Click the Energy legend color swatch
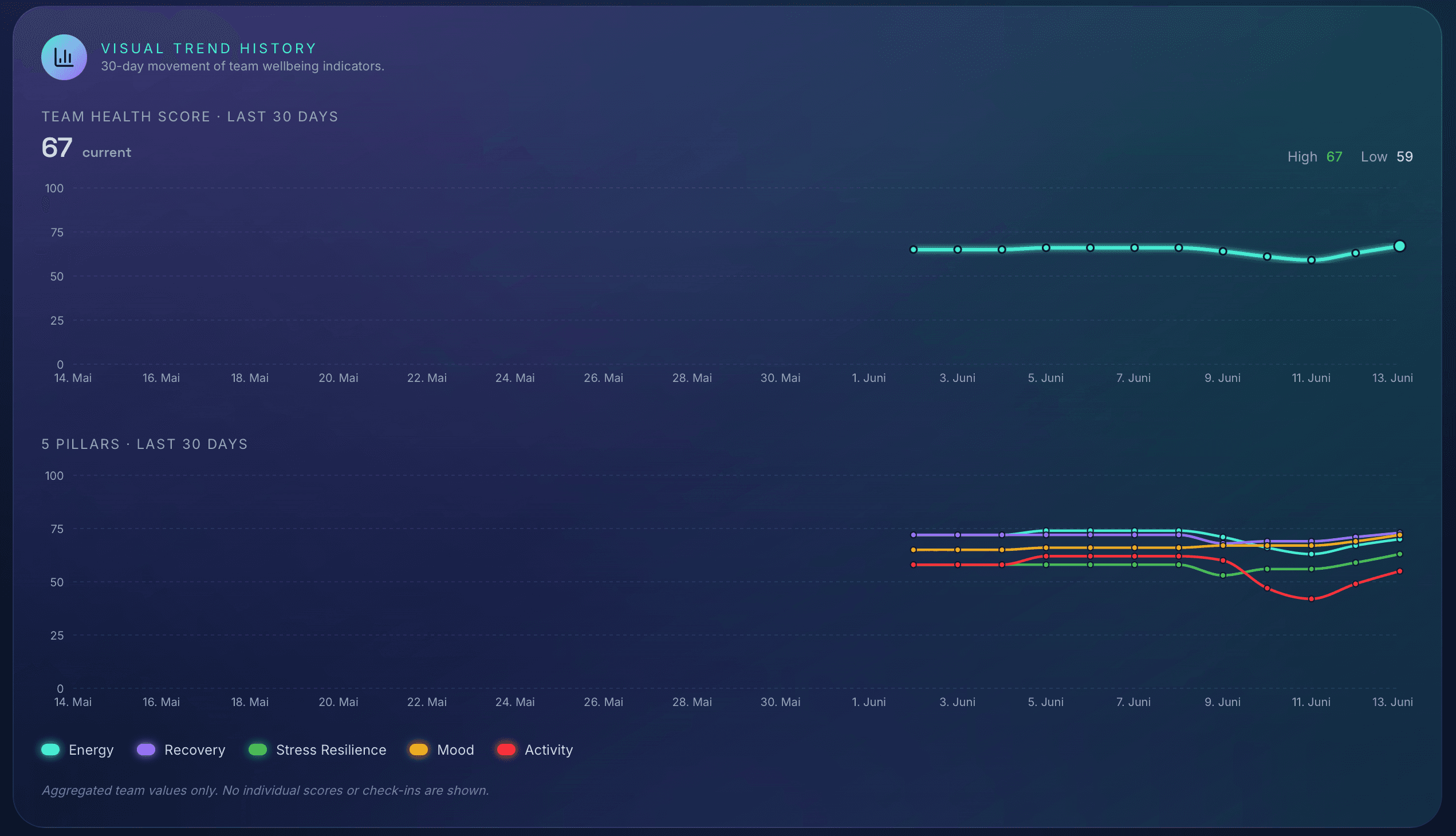Image resolution: width=1456 pixels, height=836 pixels. [x=50, y=750]
